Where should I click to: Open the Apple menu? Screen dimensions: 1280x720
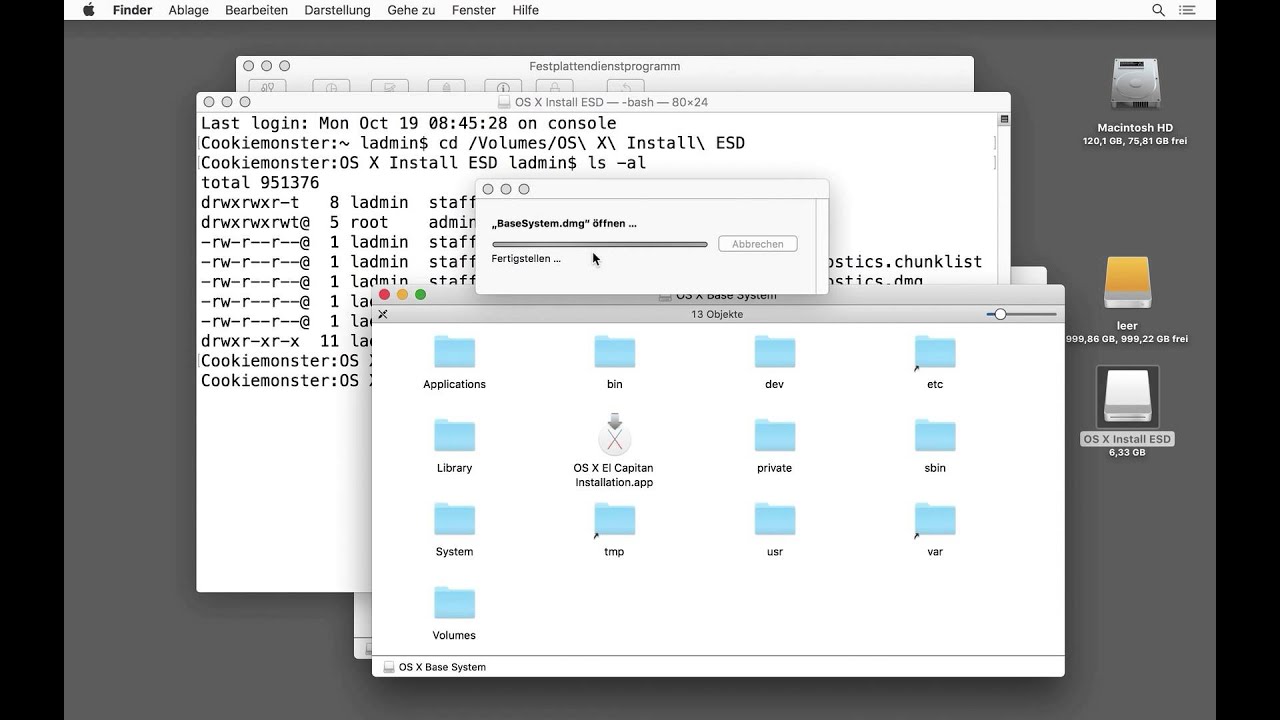point(88,10)
